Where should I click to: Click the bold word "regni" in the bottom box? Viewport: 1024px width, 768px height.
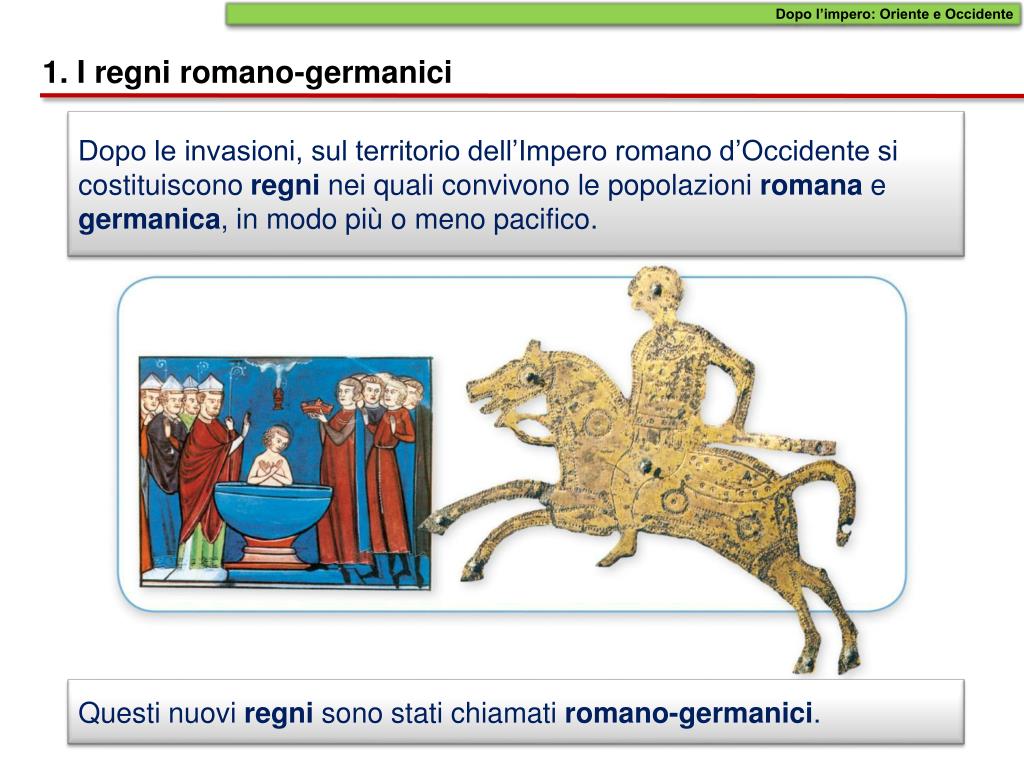point(278,713)
